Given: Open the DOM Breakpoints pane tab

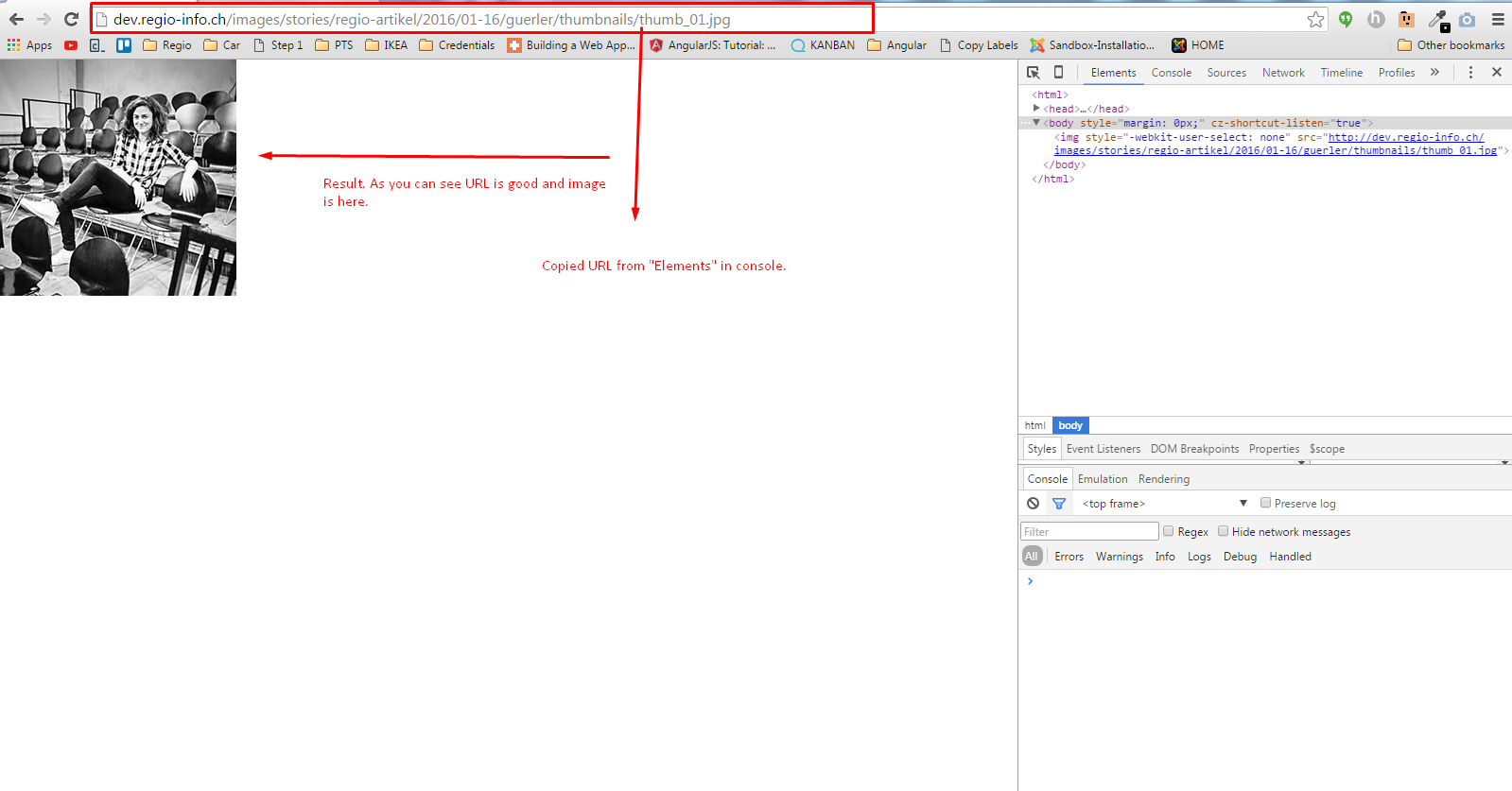Looking at the screenshot, I should (1194, 449).
